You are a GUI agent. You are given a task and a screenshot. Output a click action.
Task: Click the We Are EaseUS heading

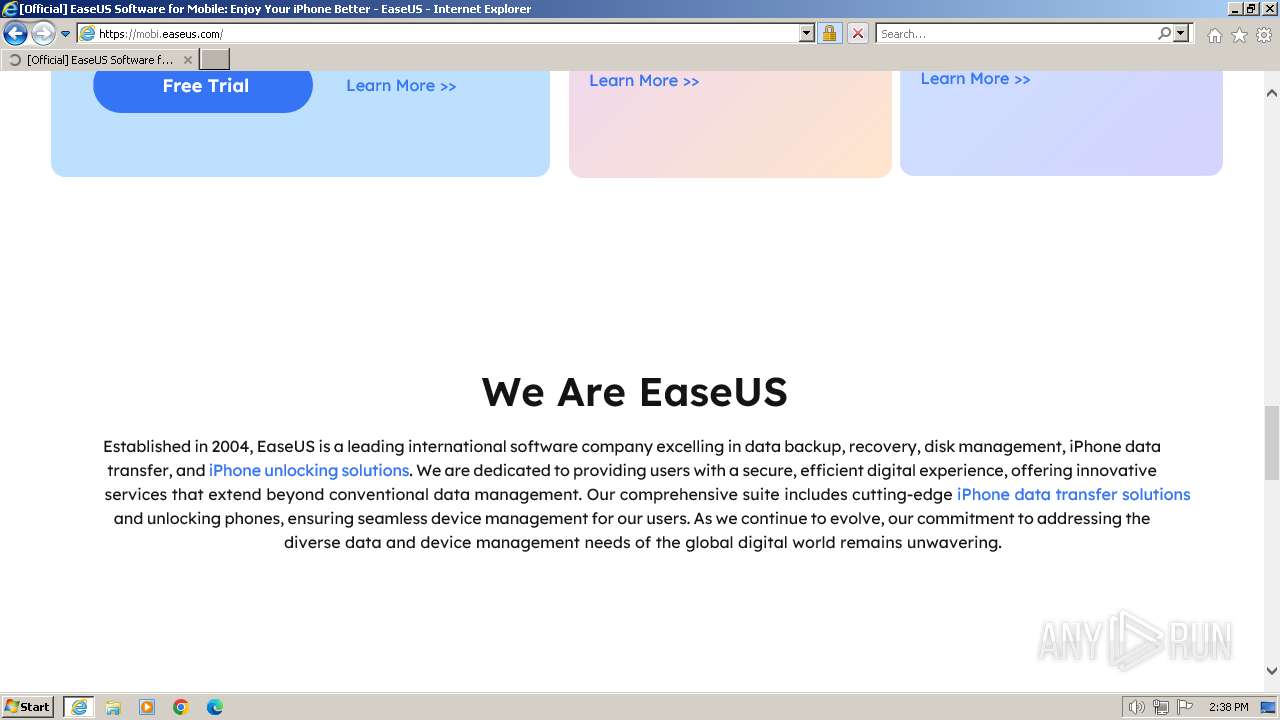tap(634, 392)
